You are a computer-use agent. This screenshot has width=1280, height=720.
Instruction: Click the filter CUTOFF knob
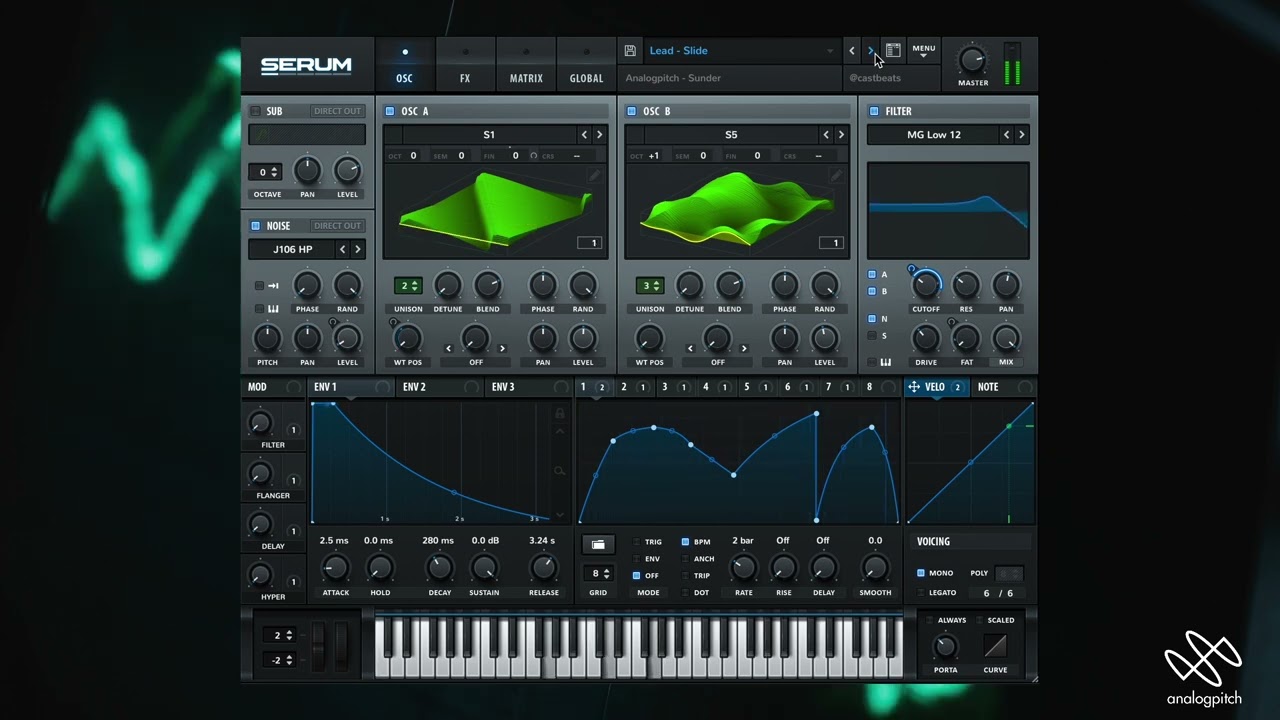926,285
